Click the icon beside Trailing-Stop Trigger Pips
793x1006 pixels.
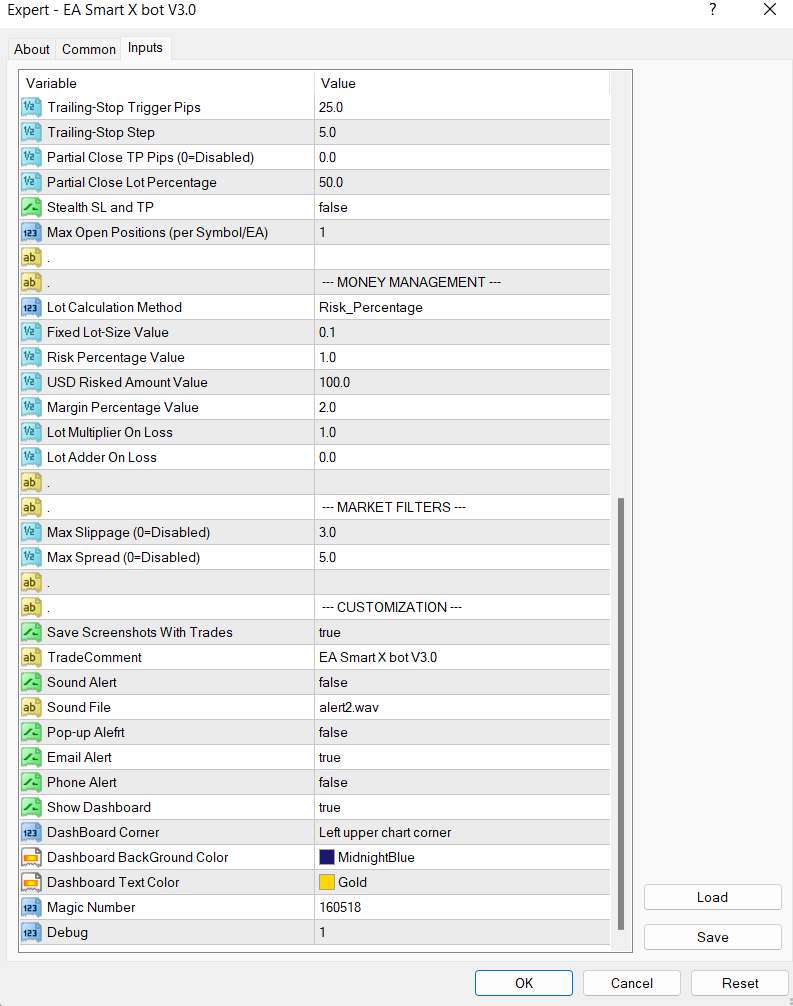pyautogui.click(x=31, y=107)
